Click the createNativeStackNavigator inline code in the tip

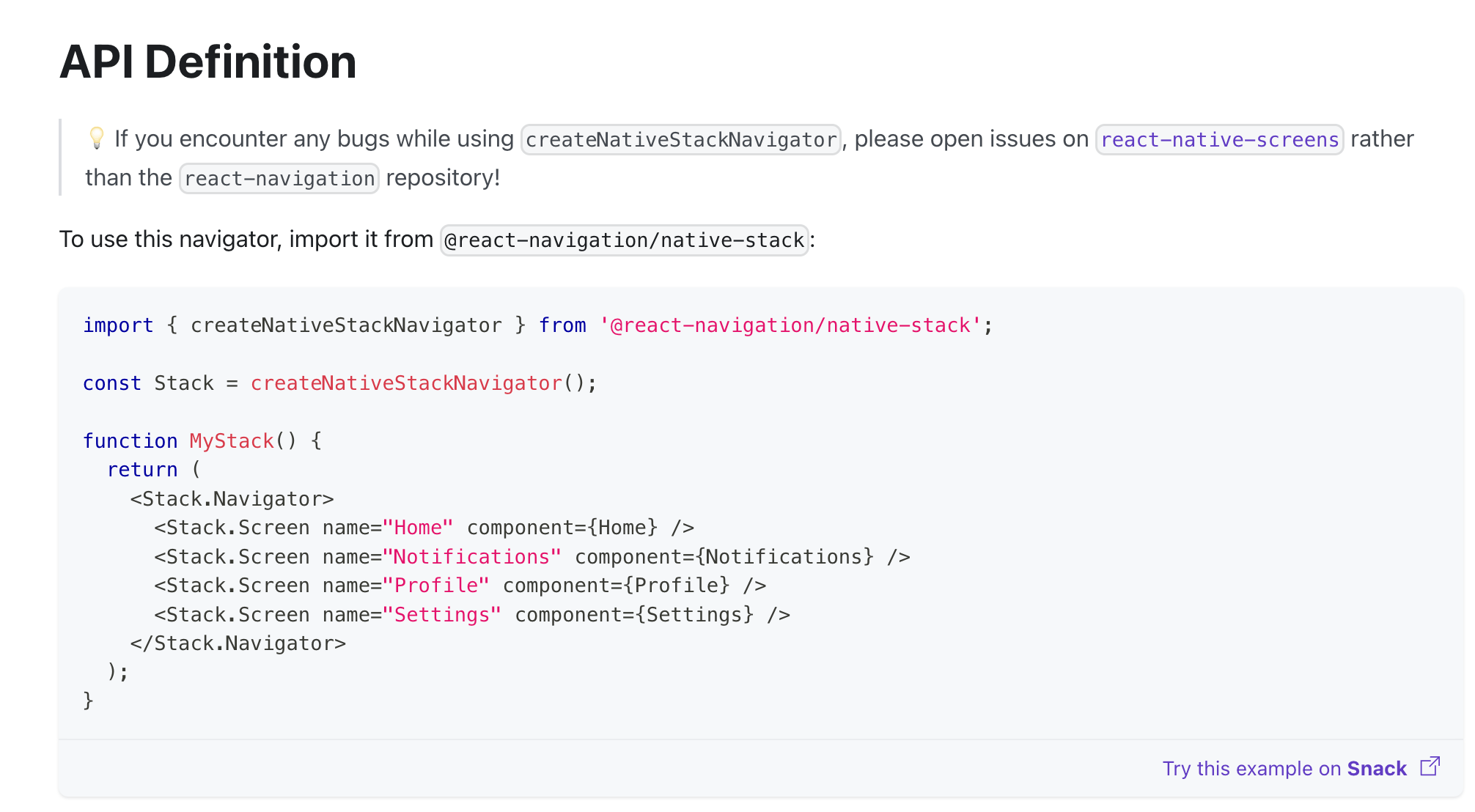680,140
